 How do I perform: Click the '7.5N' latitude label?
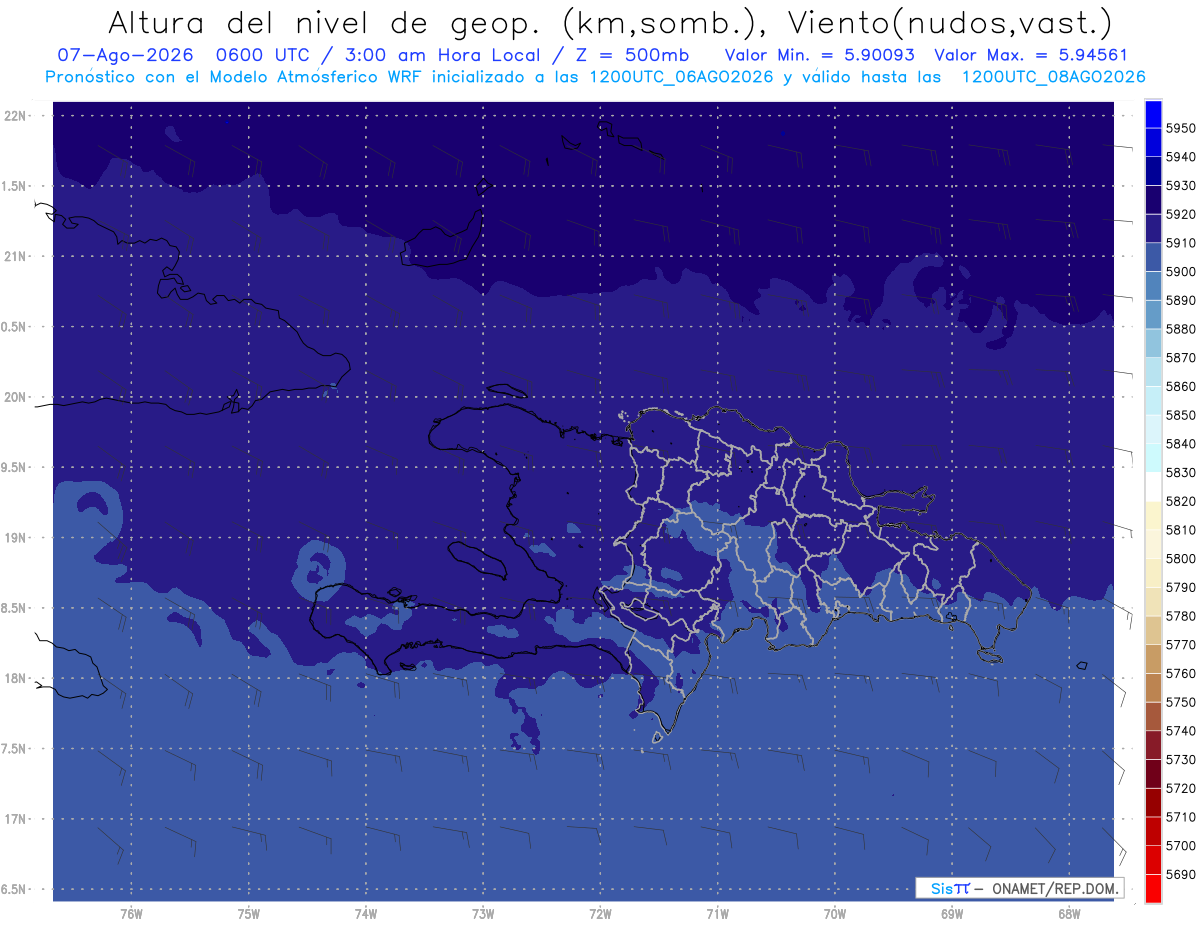click(x=14, y=749)
